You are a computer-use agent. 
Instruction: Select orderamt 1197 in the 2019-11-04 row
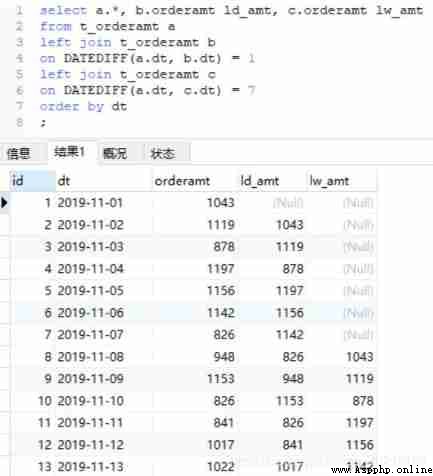[x=221, y=269]
